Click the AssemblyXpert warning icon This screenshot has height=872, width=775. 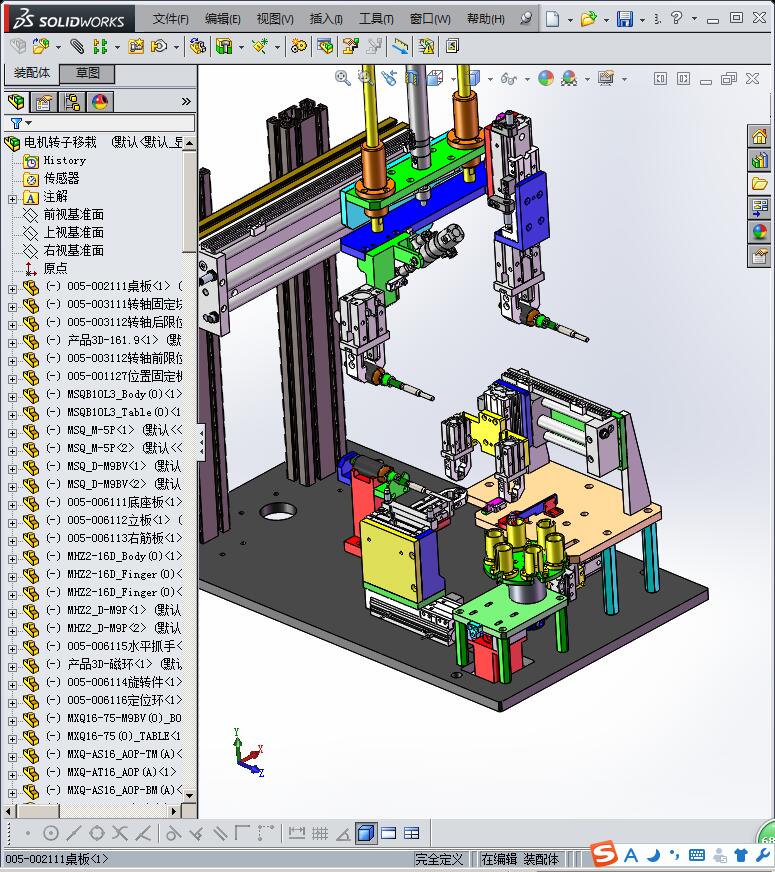[x=426, y=46]
